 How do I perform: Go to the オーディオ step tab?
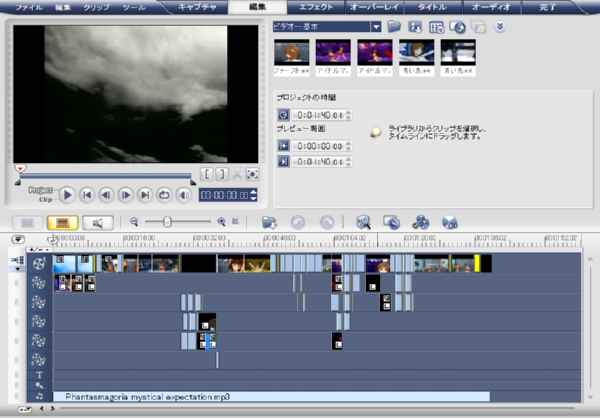tap(492, 7)
